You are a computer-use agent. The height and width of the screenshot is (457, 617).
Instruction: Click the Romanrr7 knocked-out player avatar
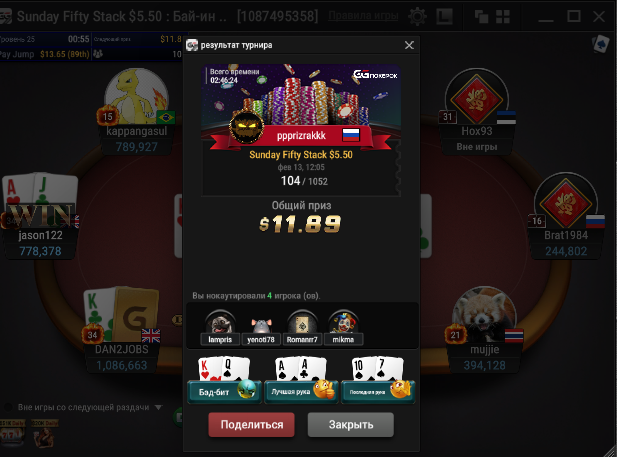click(x=302, y=324)
